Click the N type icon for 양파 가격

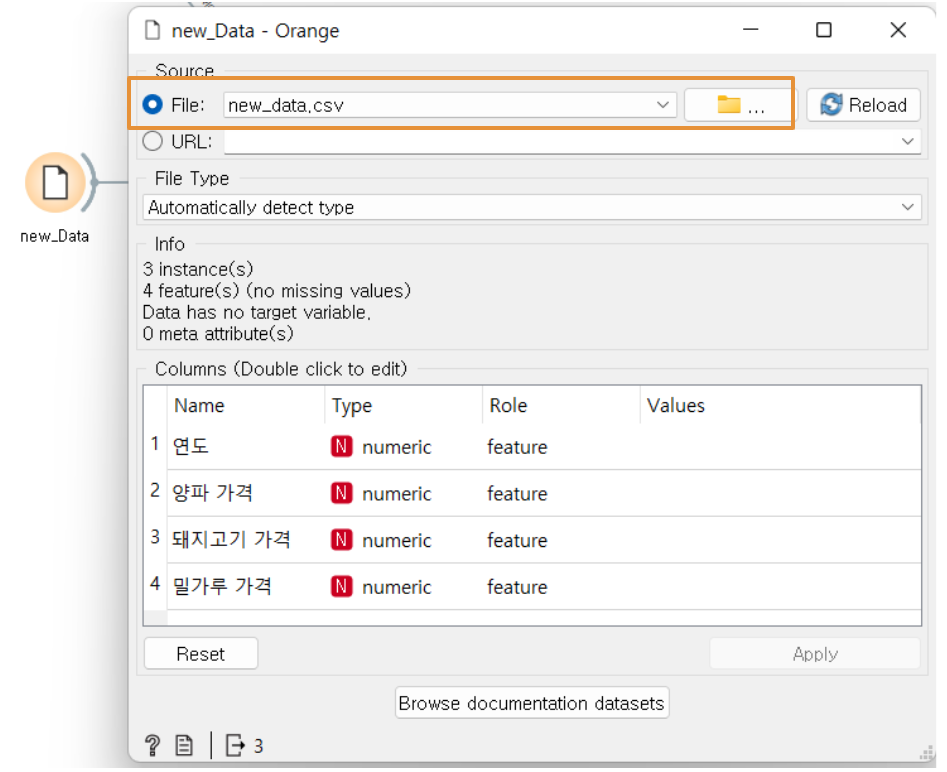click(341, 493)
